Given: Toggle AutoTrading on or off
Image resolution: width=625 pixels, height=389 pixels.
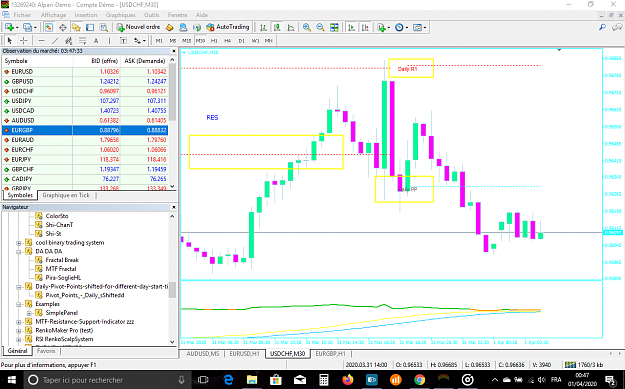Looking at the screenshot, I should [228, 27].
